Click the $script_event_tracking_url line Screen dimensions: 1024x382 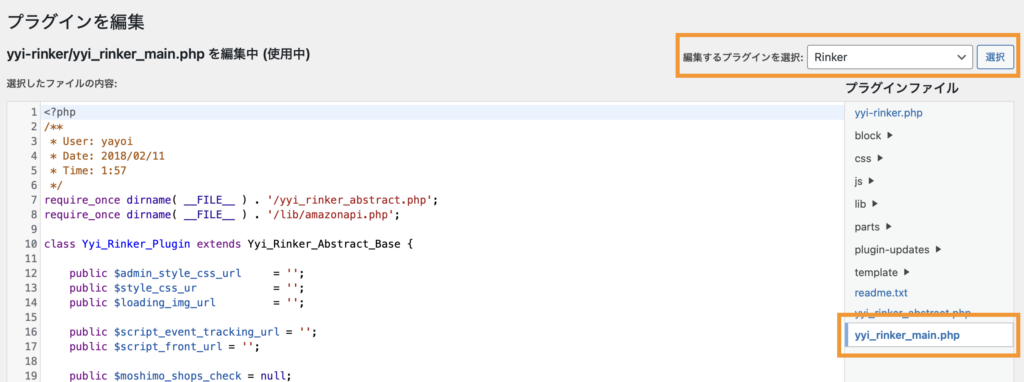click(x=193, y=332)
